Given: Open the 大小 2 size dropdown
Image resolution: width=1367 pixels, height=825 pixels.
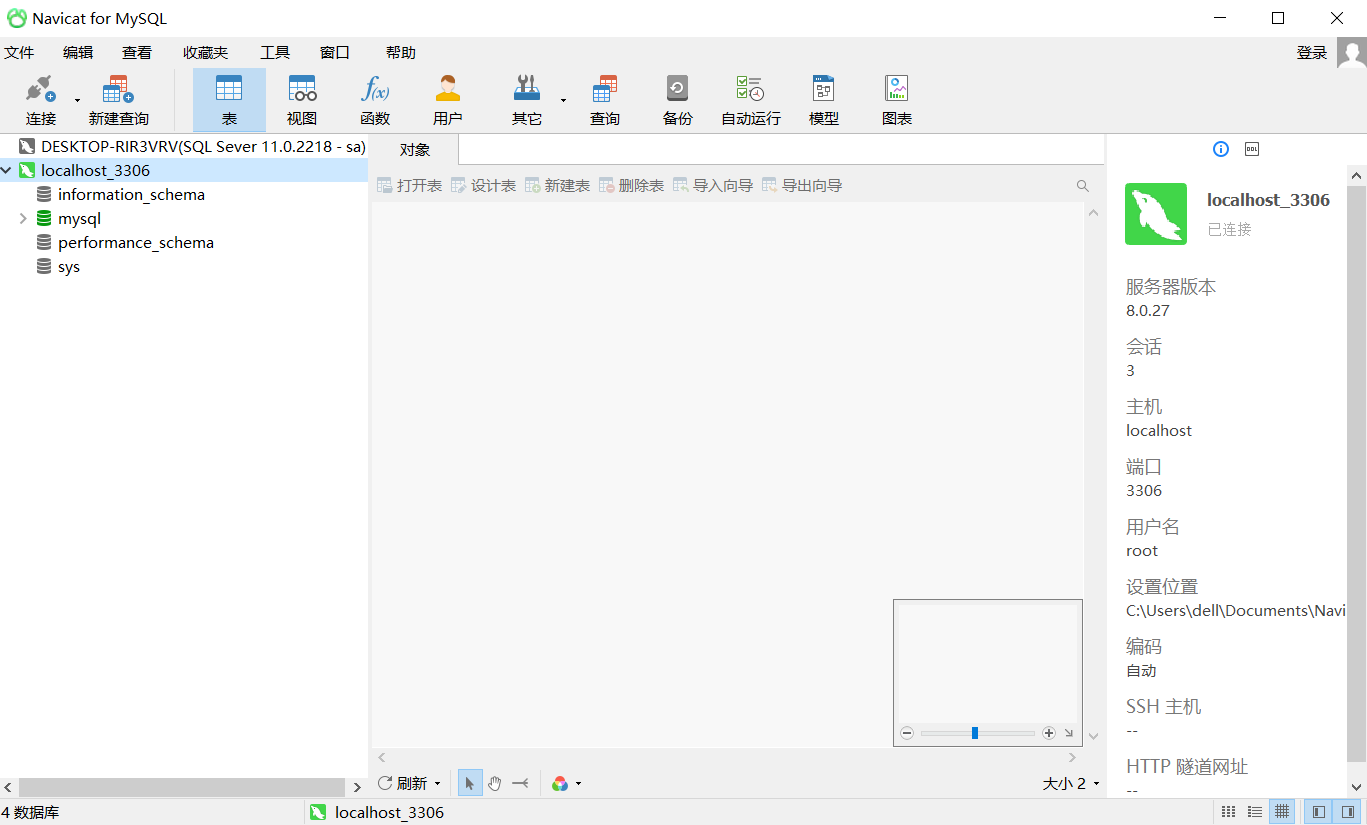Looking at the screenshot, I should click(1070, 784).
